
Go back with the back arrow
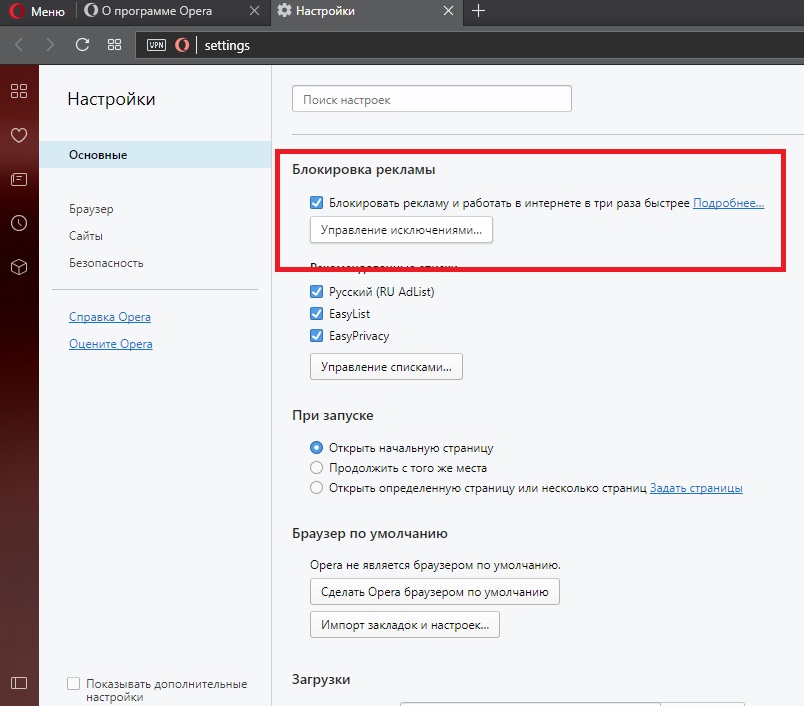coord(19,45)
